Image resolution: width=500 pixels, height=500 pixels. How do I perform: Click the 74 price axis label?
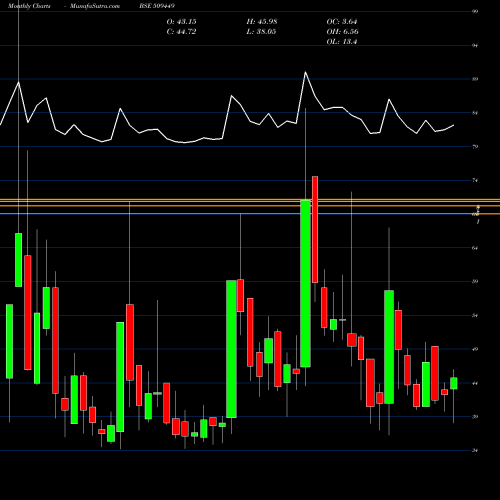coord(475,180)
